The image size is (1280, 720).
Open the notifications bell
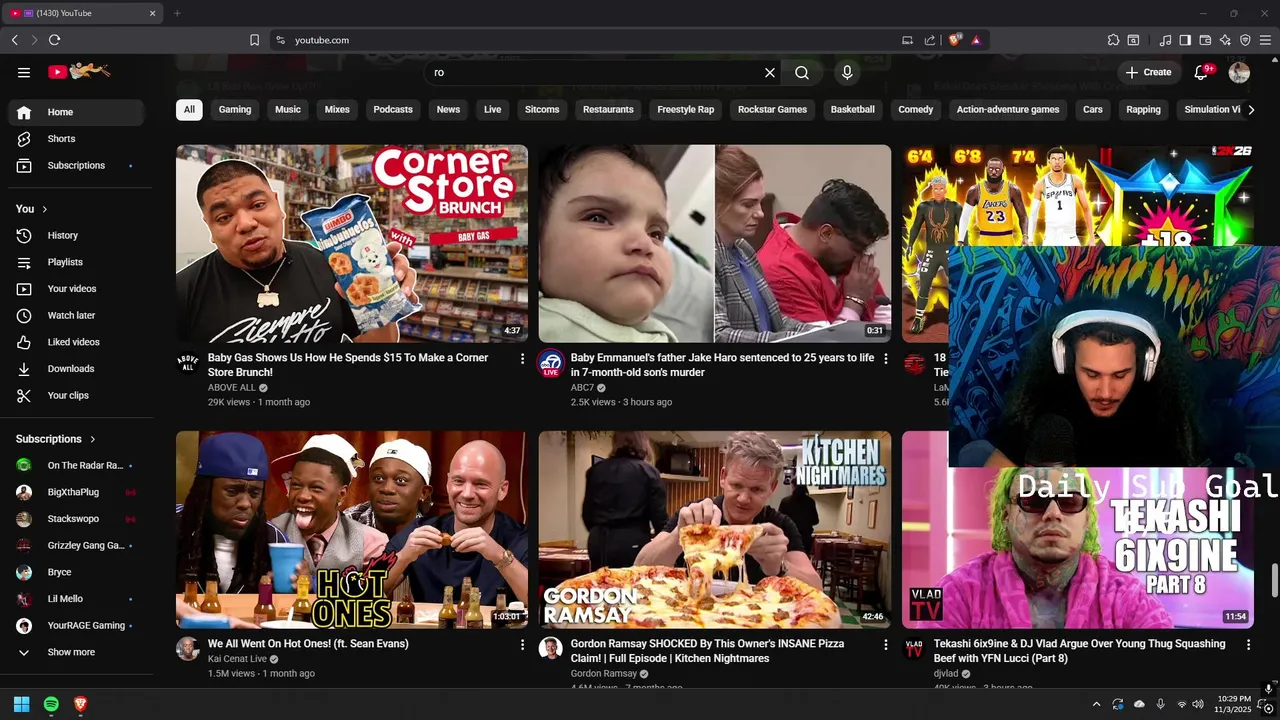1203,72
